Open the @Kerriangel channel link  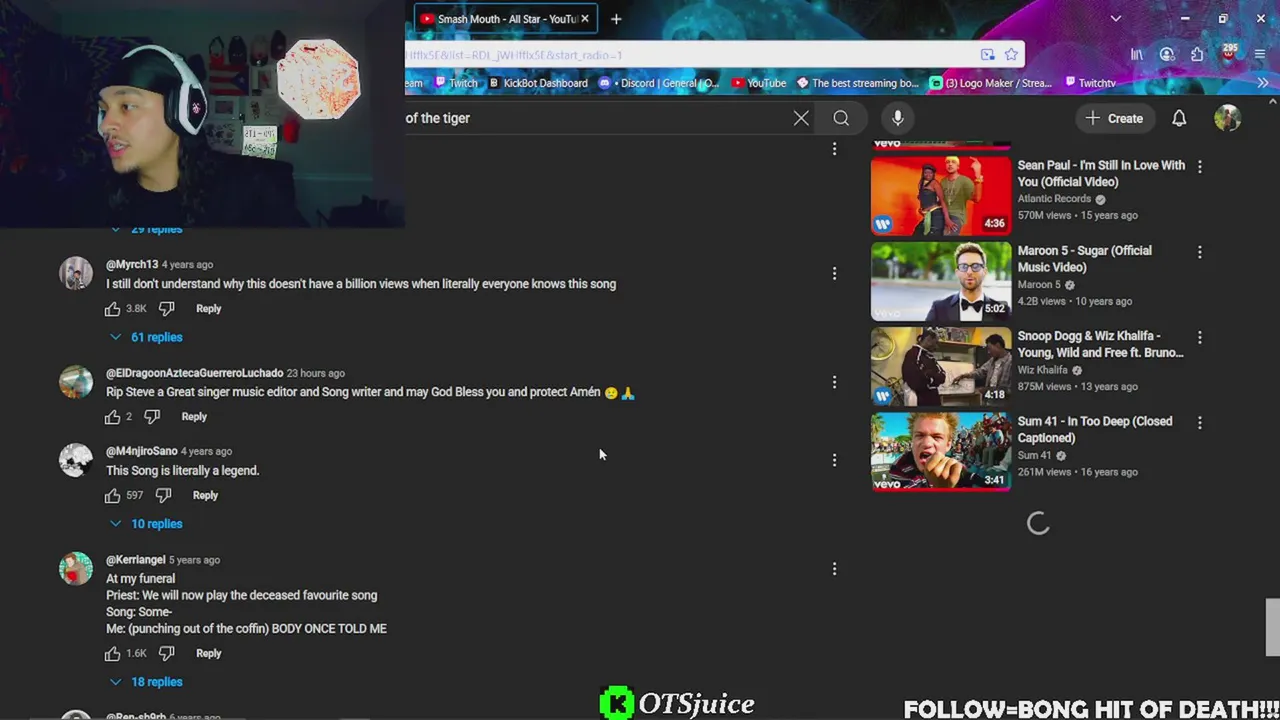[136, 560]
